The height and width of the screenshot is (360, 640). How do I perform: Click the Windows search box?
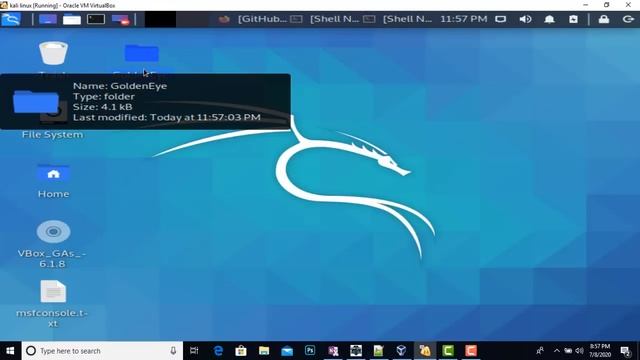(x=102, y=351)
